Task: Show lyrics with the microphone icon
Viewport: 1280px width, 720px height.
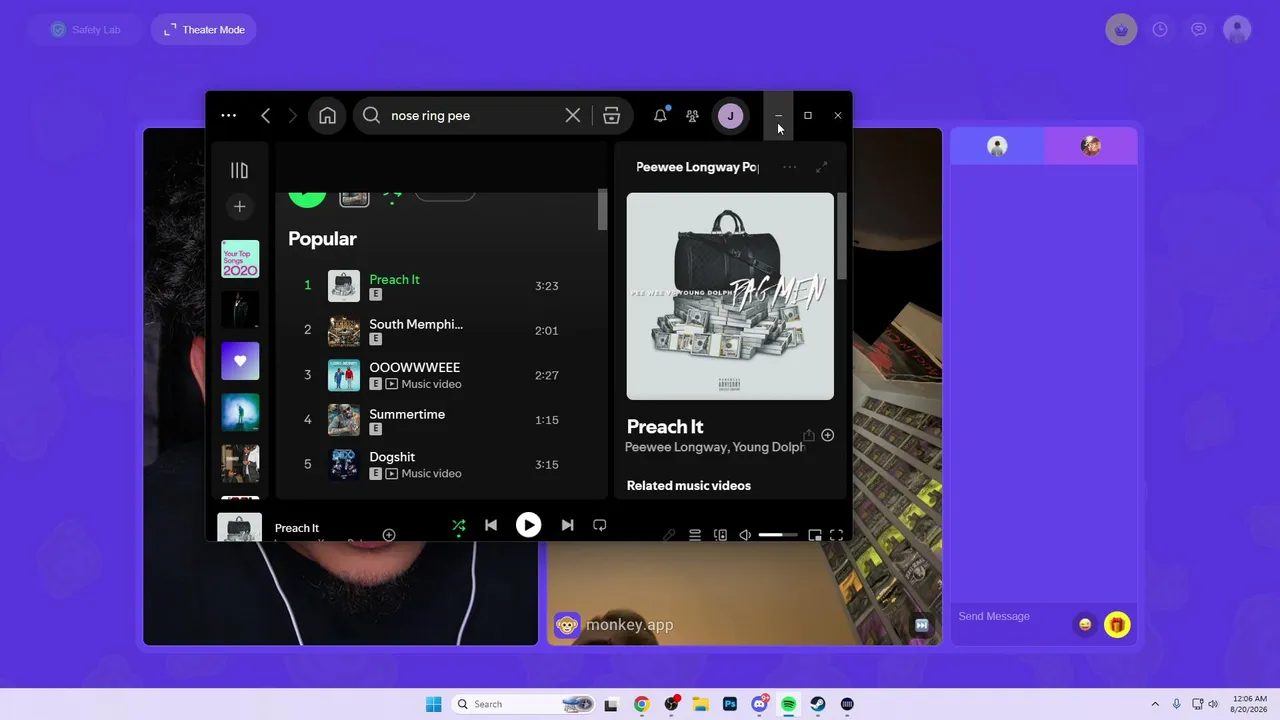Action: click(669, 535)
